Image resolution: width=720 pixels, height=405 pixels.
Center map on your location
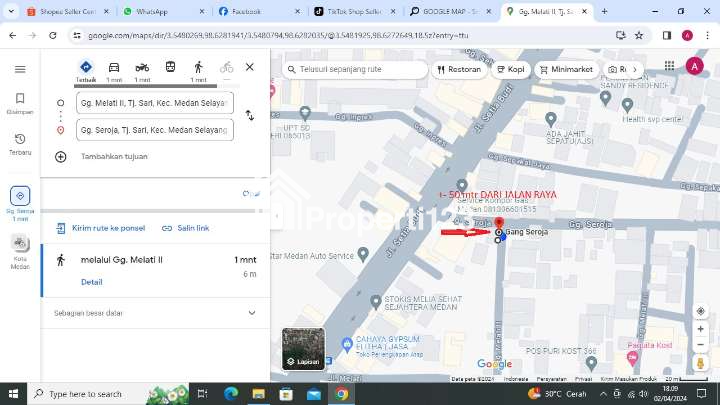(x=700, y=311)
